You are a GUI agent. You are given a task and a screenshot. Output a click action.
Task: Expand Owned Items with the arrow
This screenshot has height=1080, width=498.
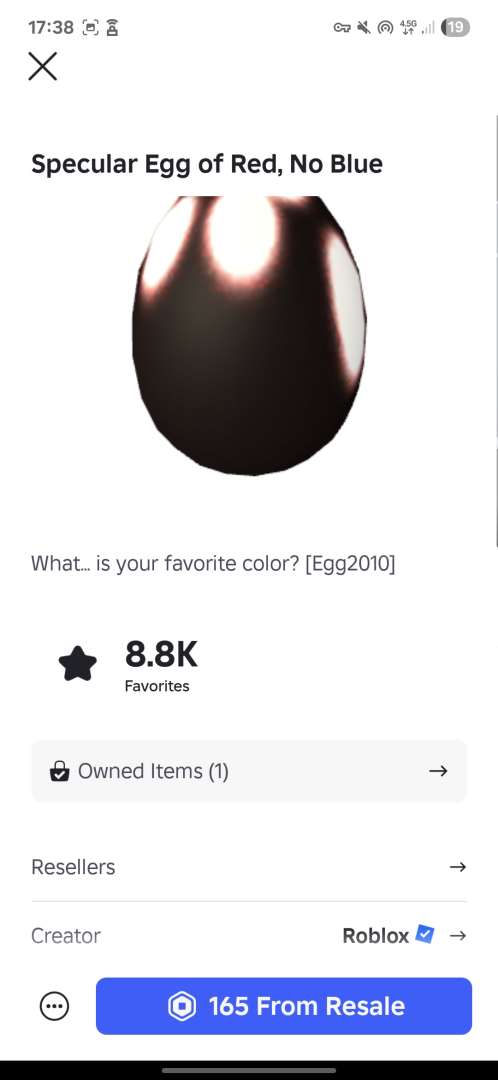[438, 771]
